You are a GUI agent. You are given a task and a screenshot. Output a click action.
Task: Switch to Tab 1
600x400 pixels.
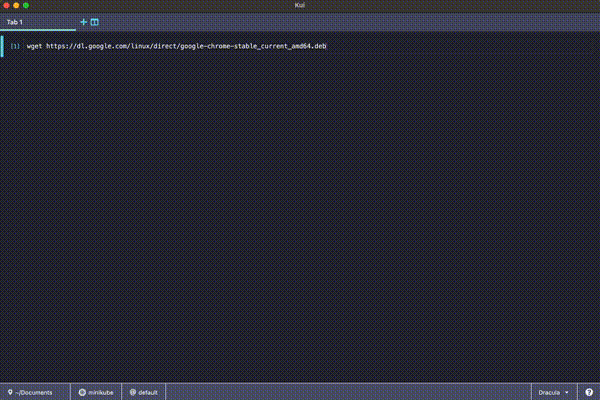pos(15,21)
